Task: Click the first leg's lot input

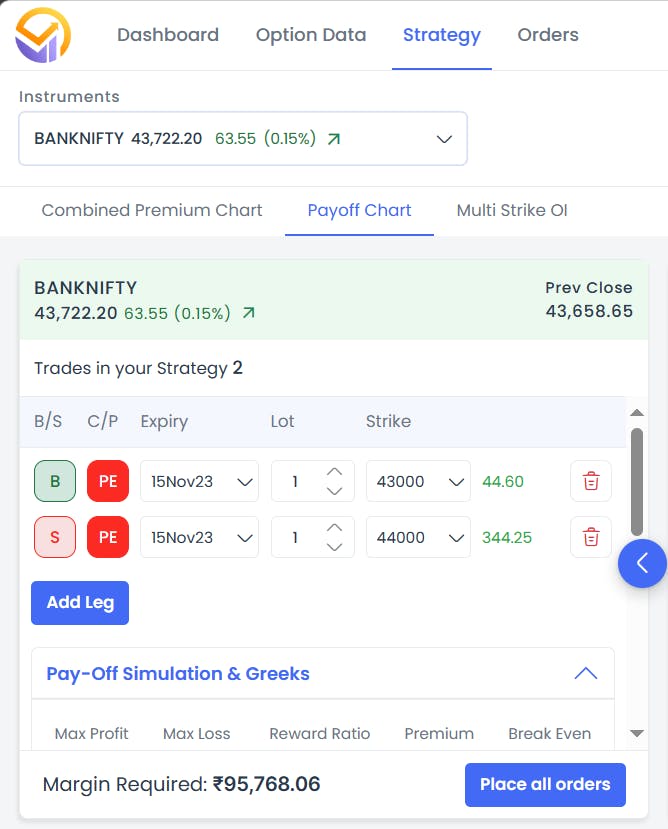Action: click(297, 481)
